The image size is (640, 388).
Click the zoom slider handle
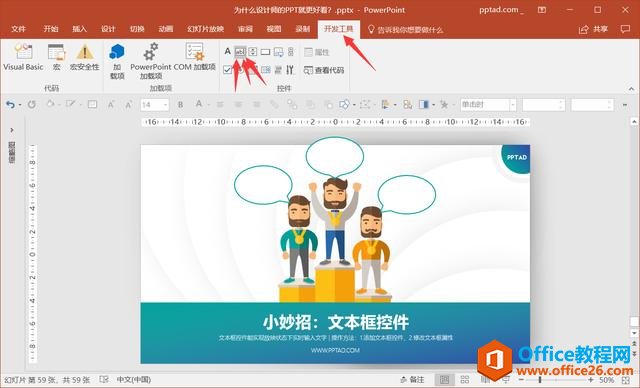540,380
